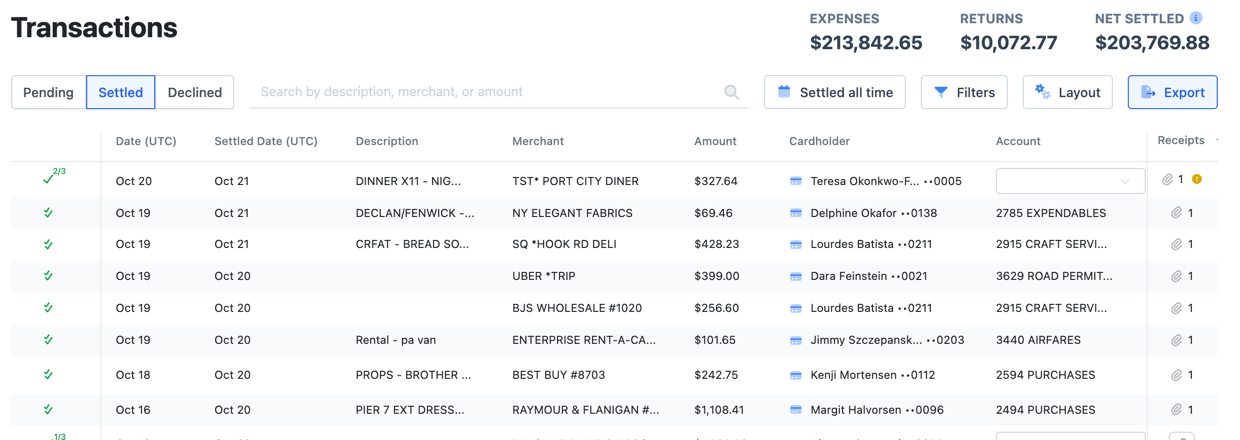Click merchant TST* PORT CITY DINER
Screen dimensions: 1240x440
coord(575,181)
